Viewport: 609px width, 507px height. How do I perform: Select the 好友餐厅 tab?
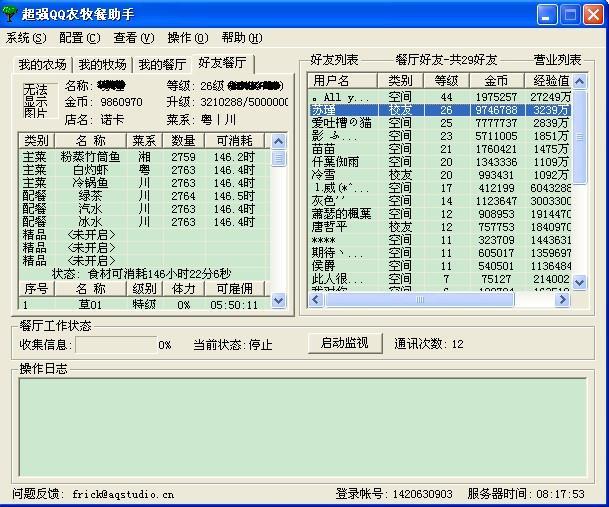pos(222,63)
